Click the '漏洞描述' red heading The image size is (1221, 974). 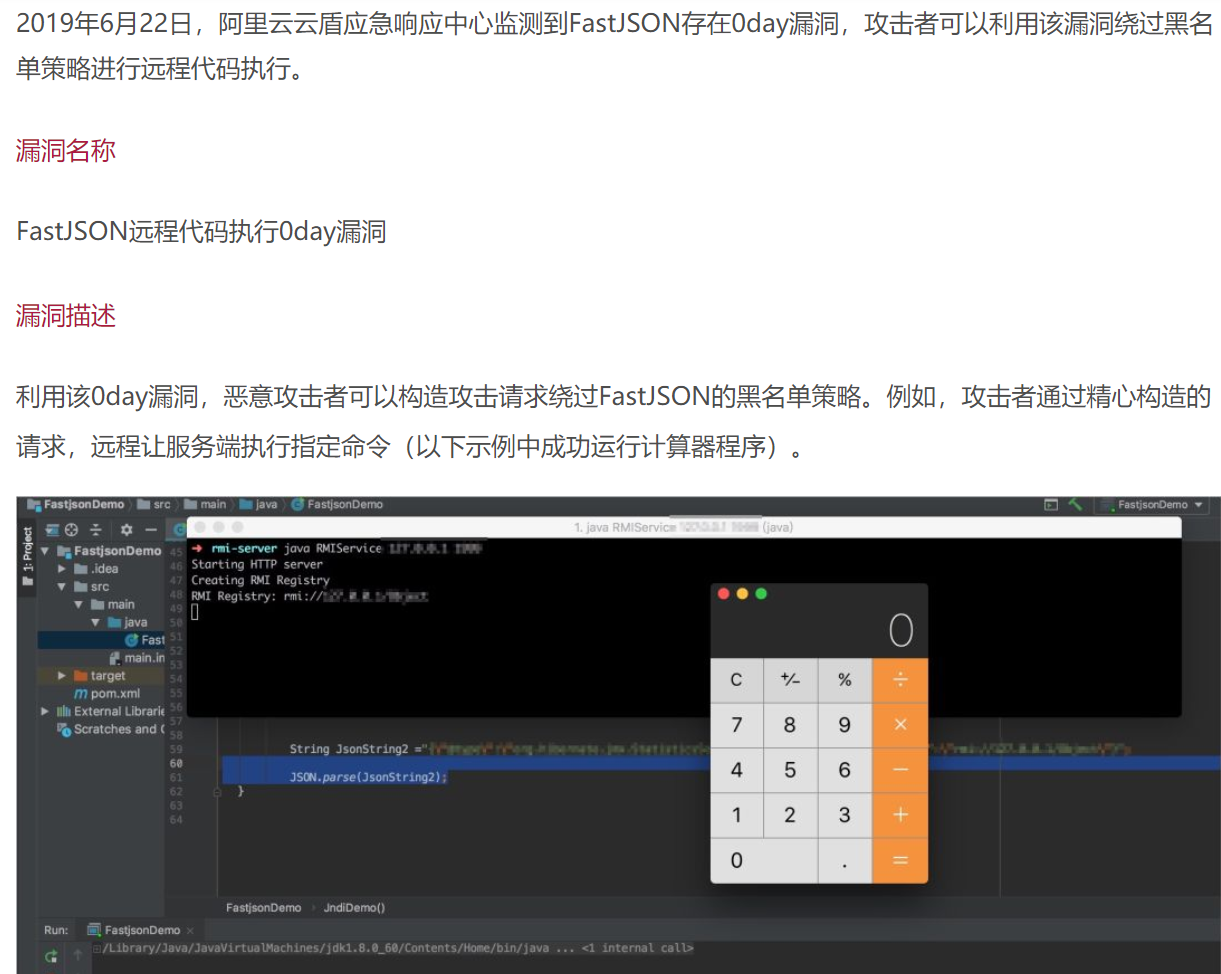click(66, 316)
